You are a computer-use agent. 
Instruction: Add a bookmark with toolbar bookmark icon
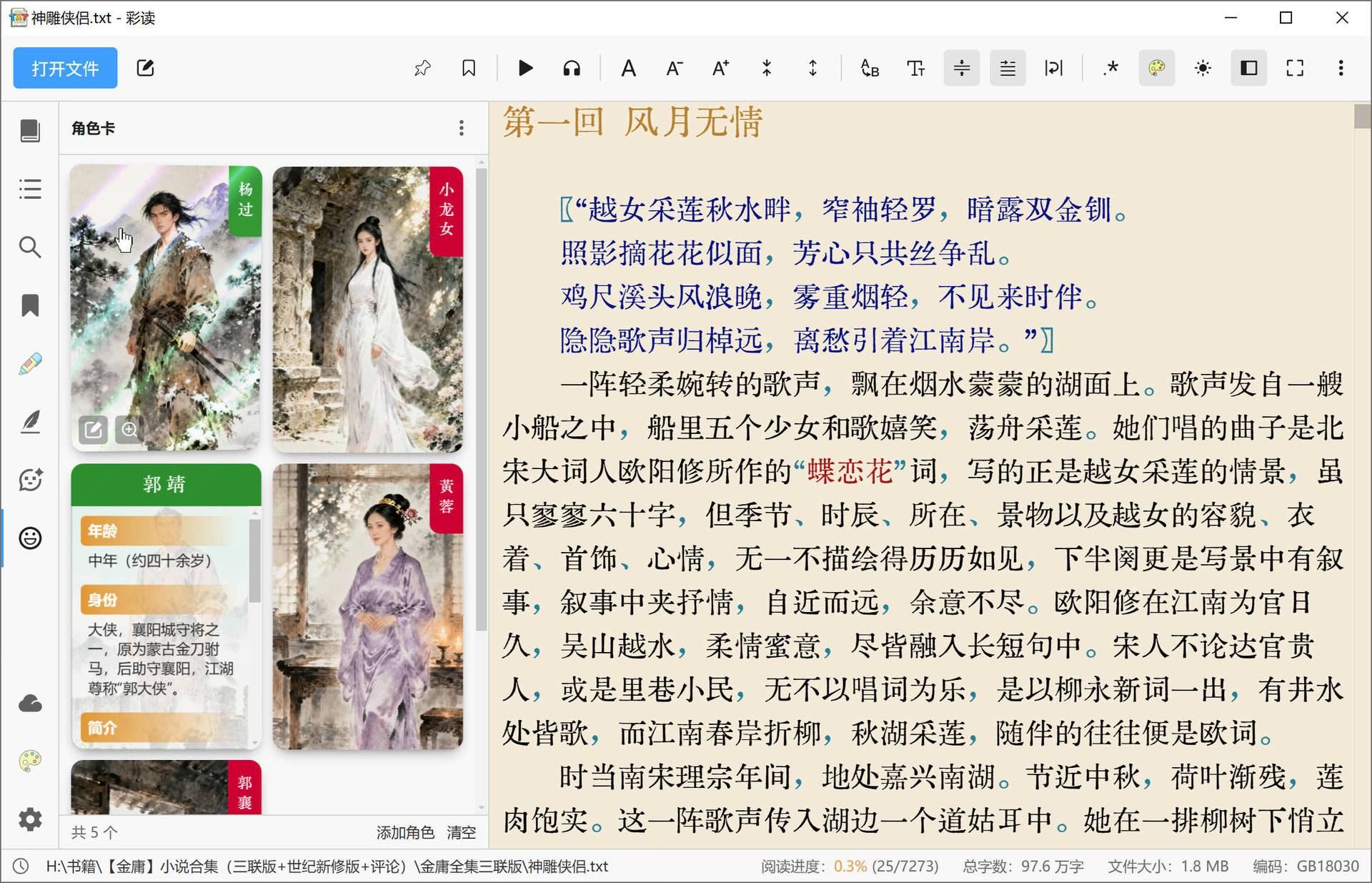[x=469, y=68]
